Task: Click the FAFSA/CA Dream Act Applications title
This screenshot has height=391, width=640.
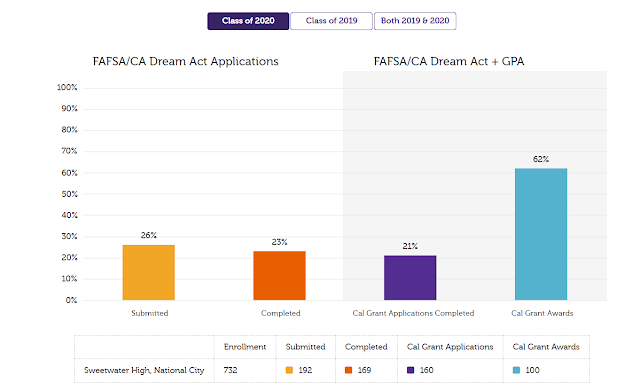Action: (186, 61)
